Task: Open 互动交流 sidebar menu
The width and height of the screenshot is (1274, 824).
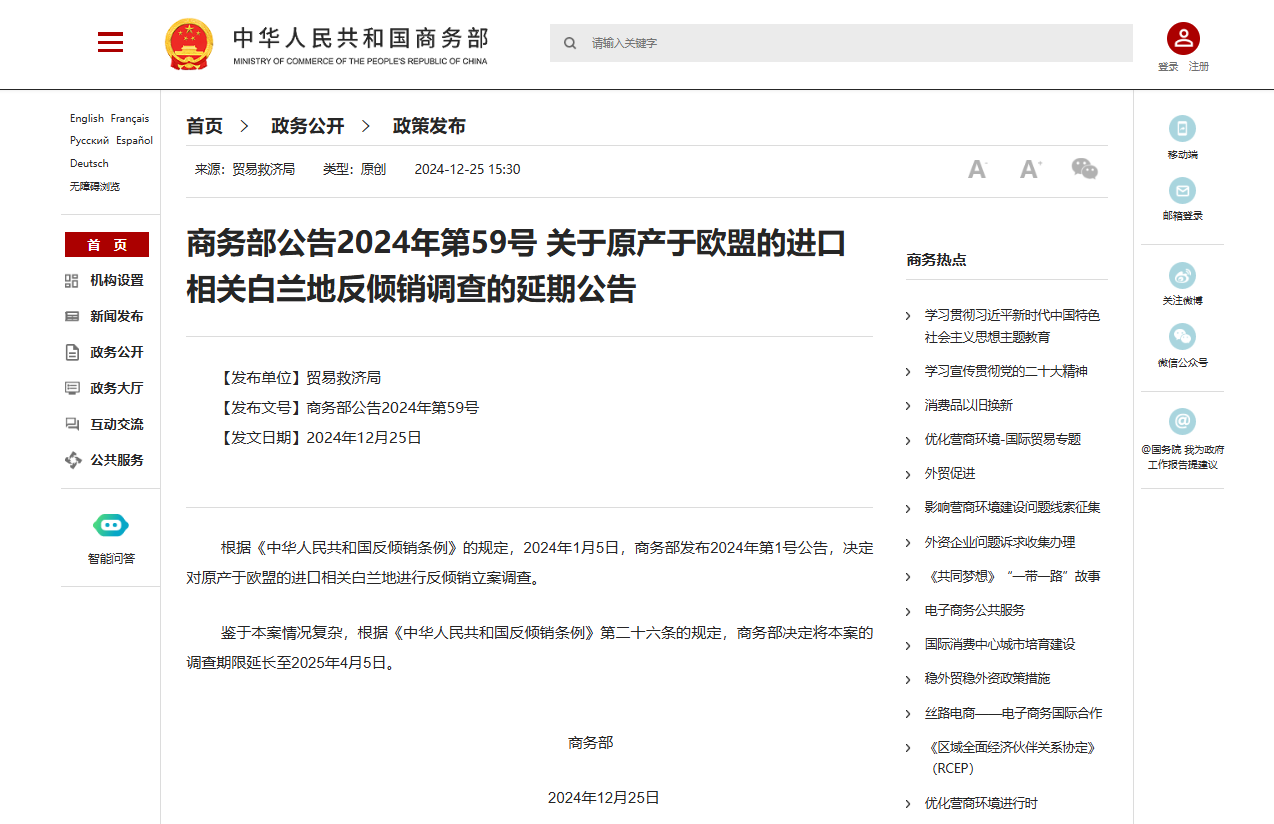Action: (117, 424)
